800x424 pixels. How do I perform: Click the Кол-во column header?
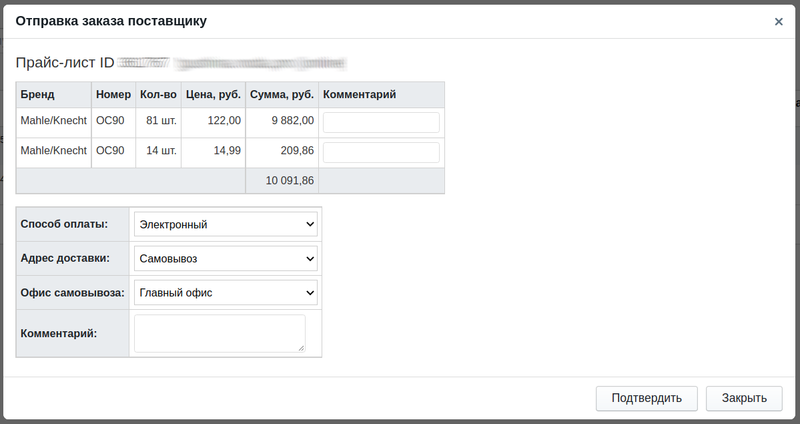click(159, 95)
